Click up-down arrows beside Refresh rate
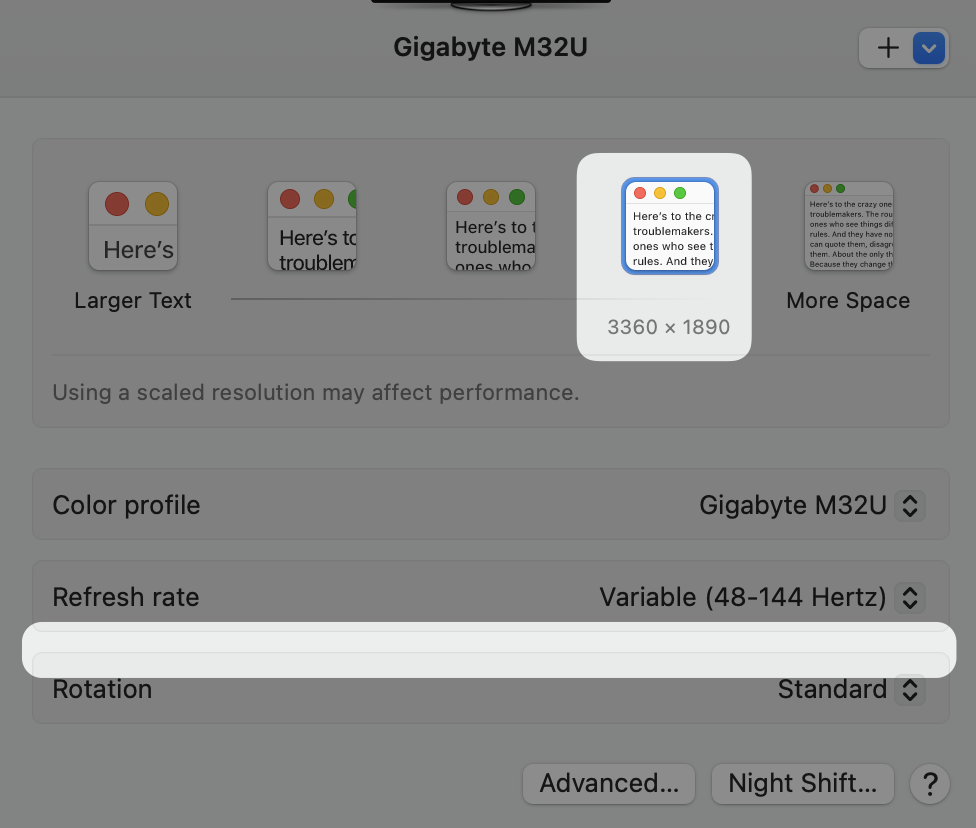The image size is (976, 828). (x=910, y=597)
